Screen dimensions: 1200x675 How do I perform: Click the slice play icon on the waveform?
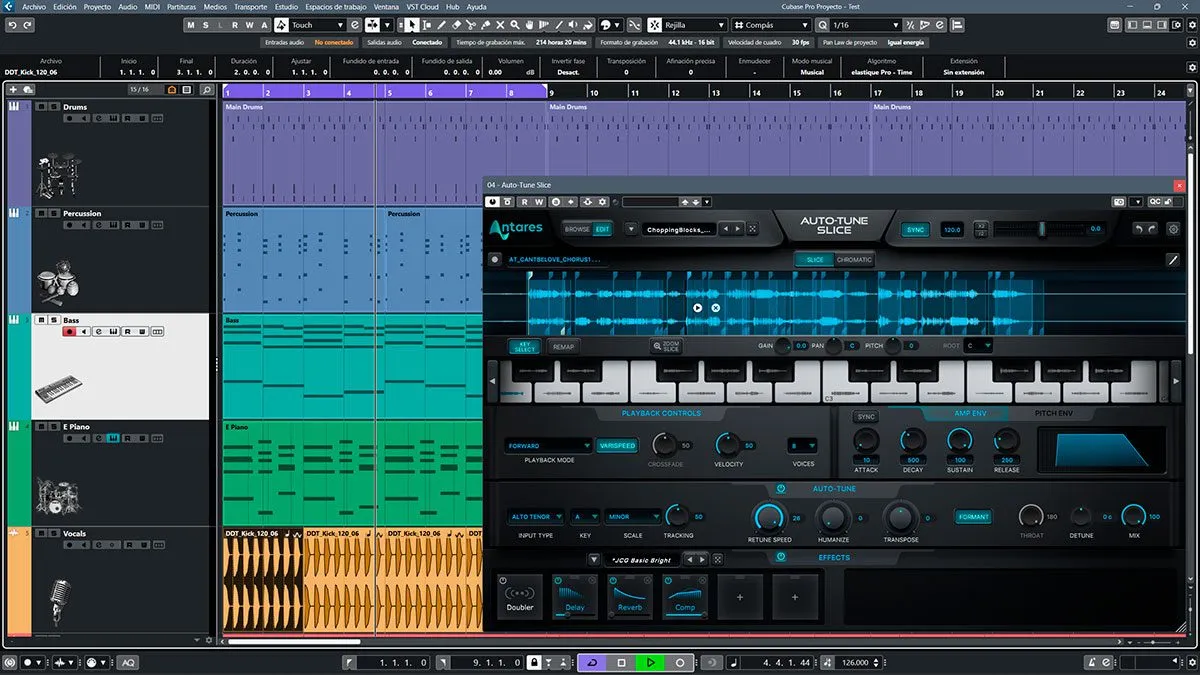click(698, 308)
